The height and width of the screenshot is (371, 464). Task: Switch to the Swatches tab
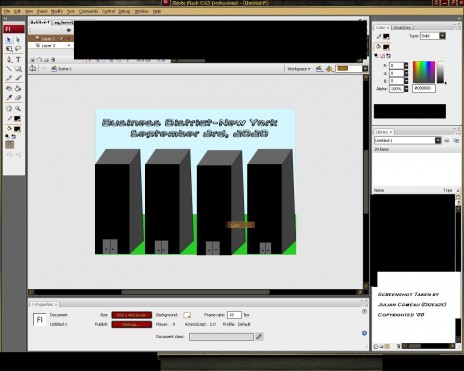(402, 28)
